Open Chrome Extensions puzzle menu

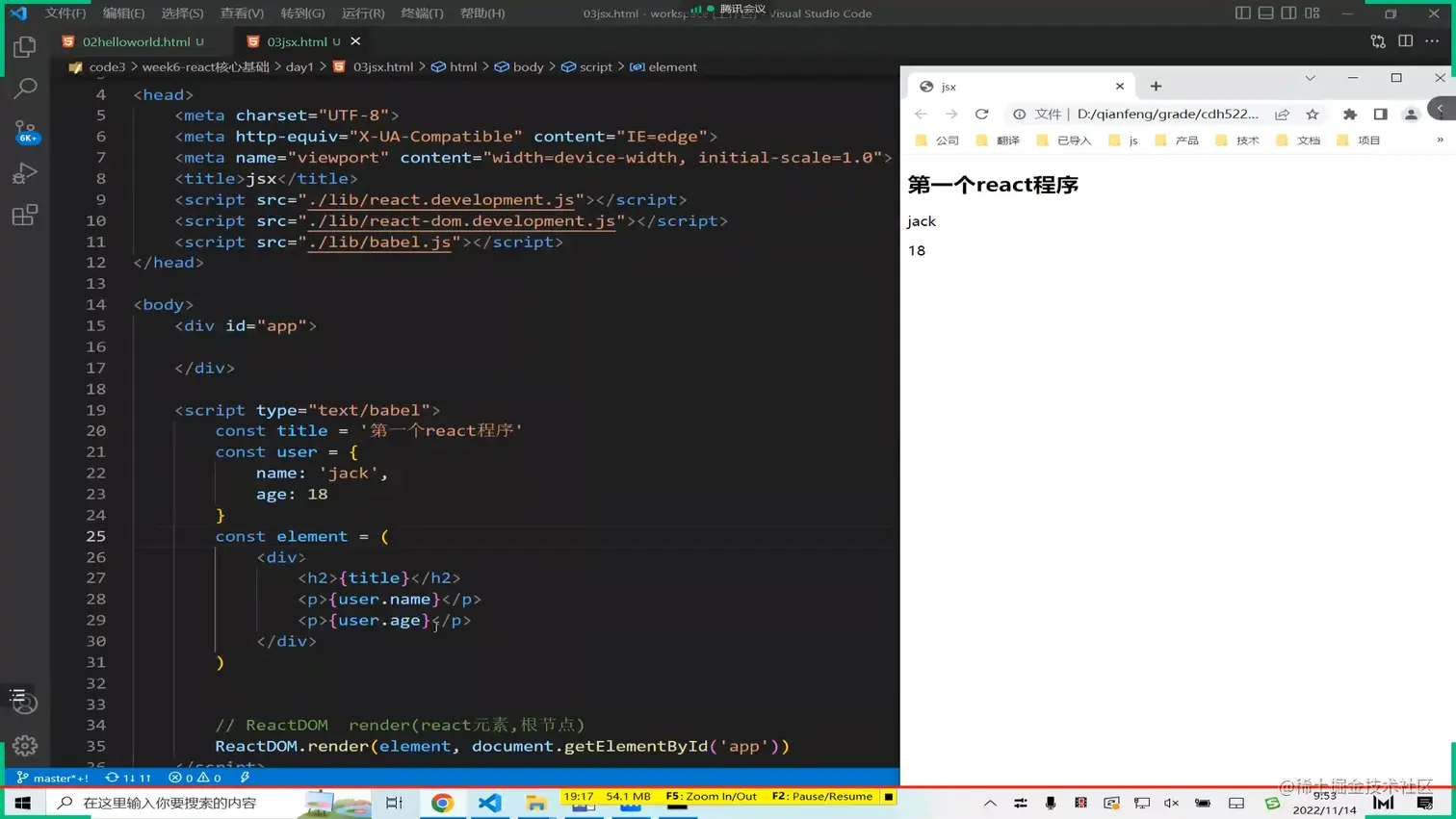click(1350, 115)
